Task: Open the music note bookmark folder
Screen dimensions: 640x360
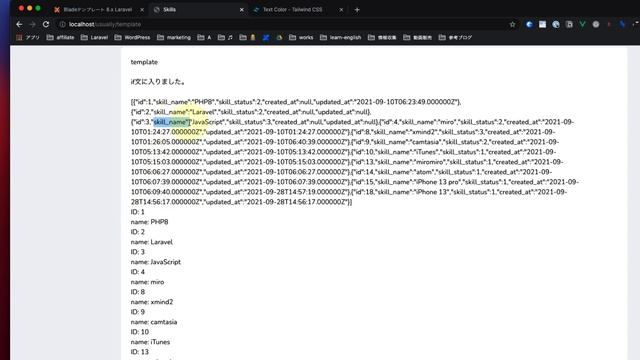Action: click(x=225, y=38)
